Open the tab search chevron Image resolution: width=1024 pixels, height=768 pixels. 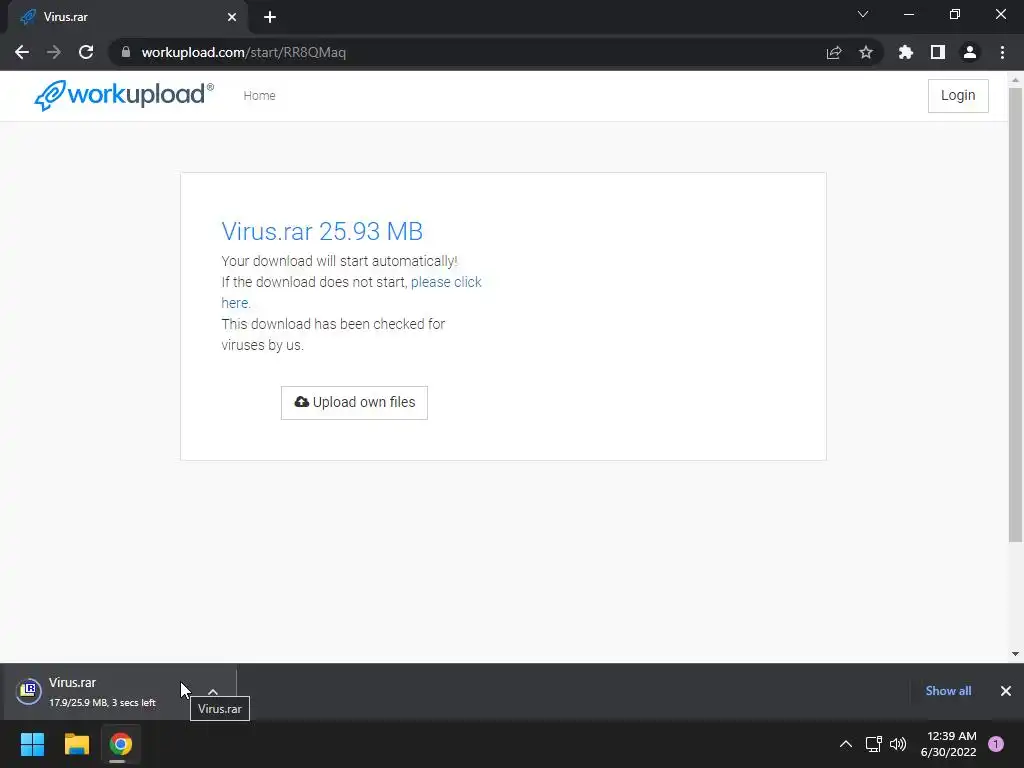(863, 14)
